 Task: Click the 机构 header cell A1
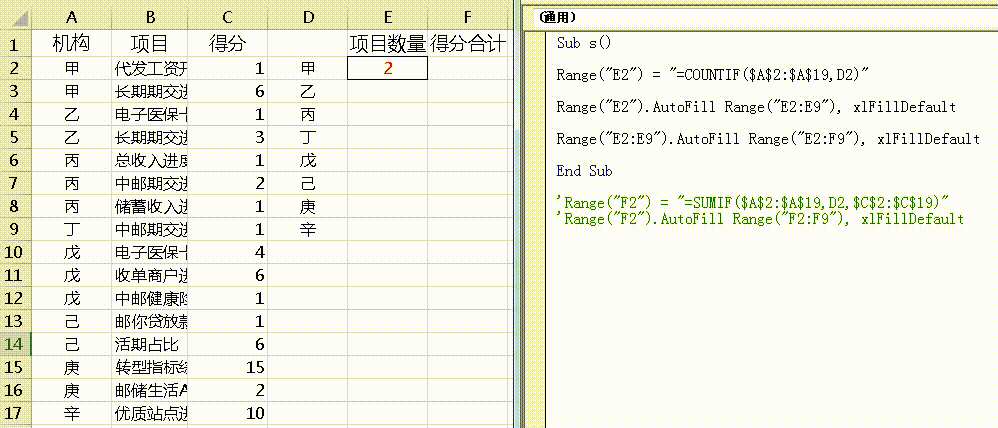tap(71, 45)
